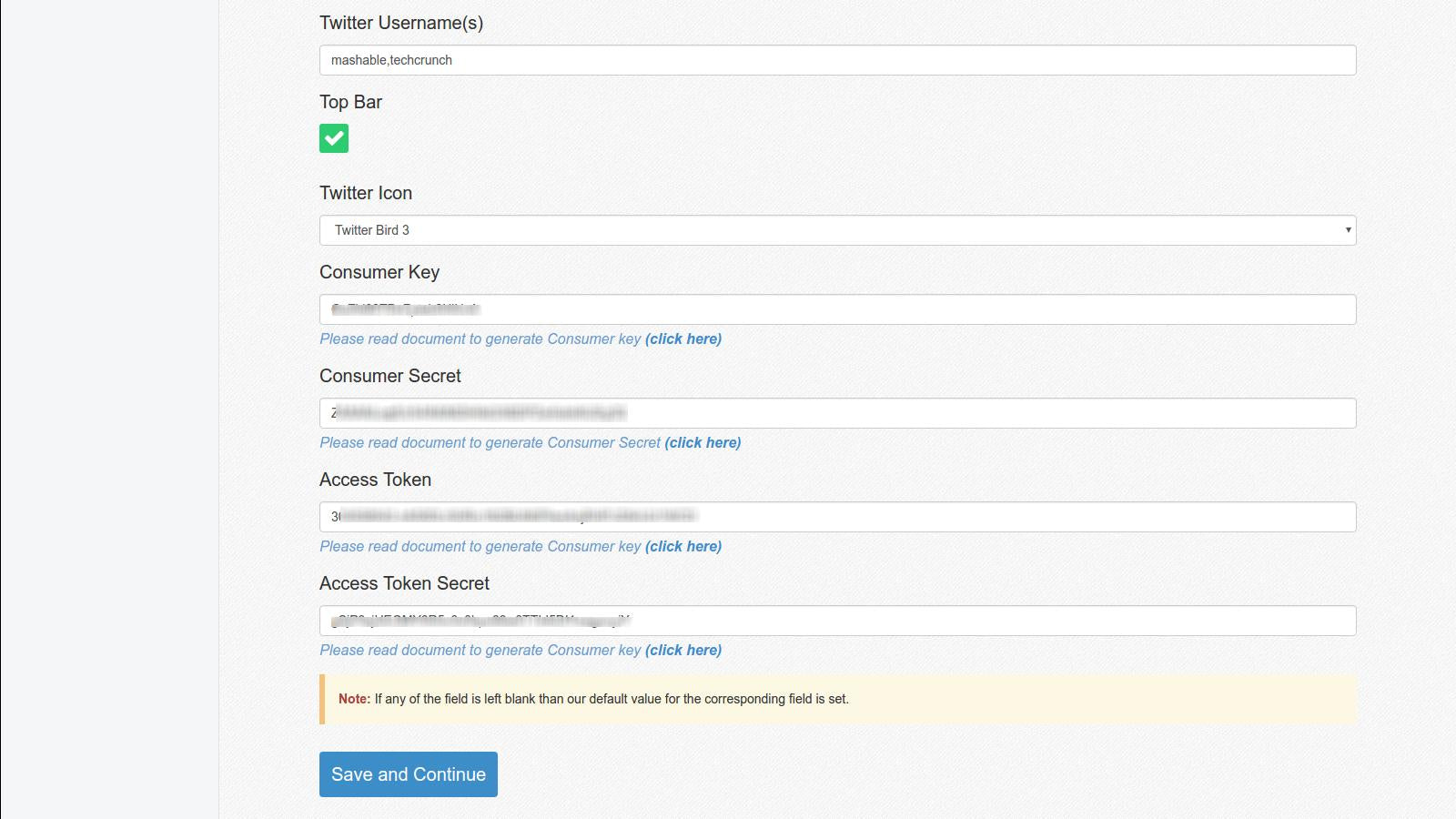Toggle the Top Bar checkbox
Screen dimensions: 1456x819
334,138
